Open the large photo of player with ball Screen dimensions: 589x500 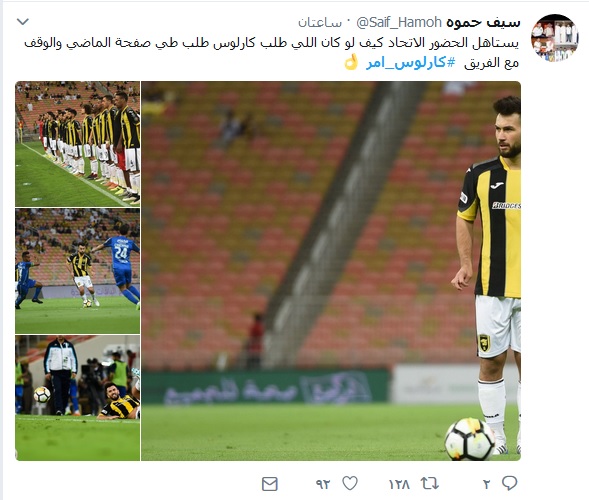[x=331, y=271]
